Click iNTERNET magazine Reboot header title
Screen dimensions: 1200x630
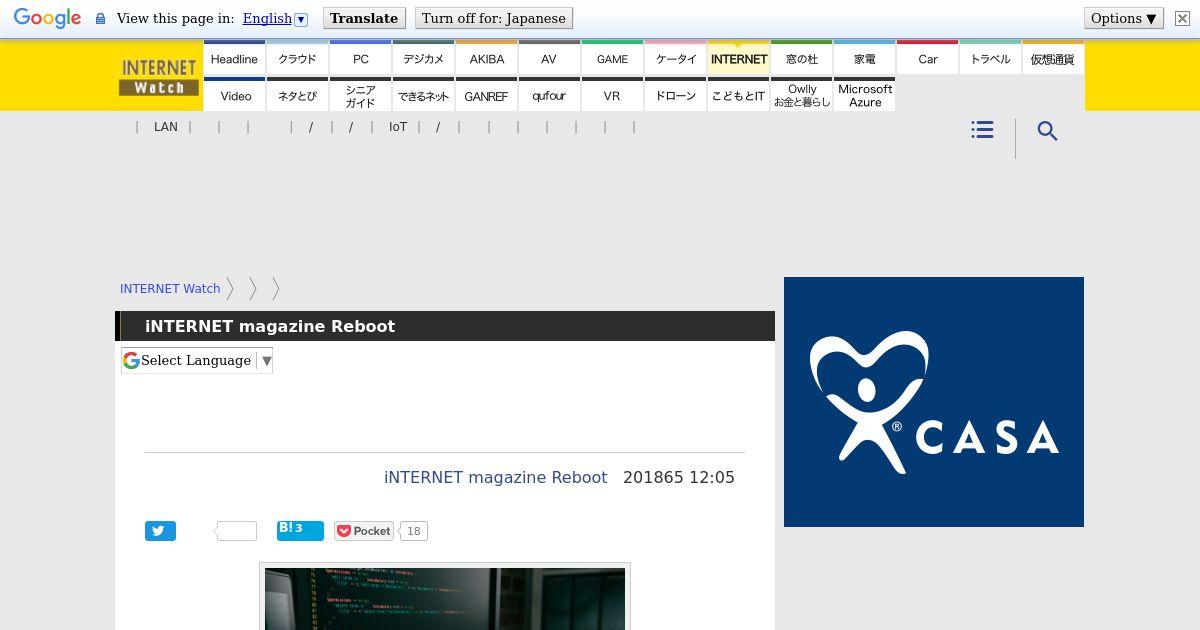pyautogui.click(x=270, y=326)
